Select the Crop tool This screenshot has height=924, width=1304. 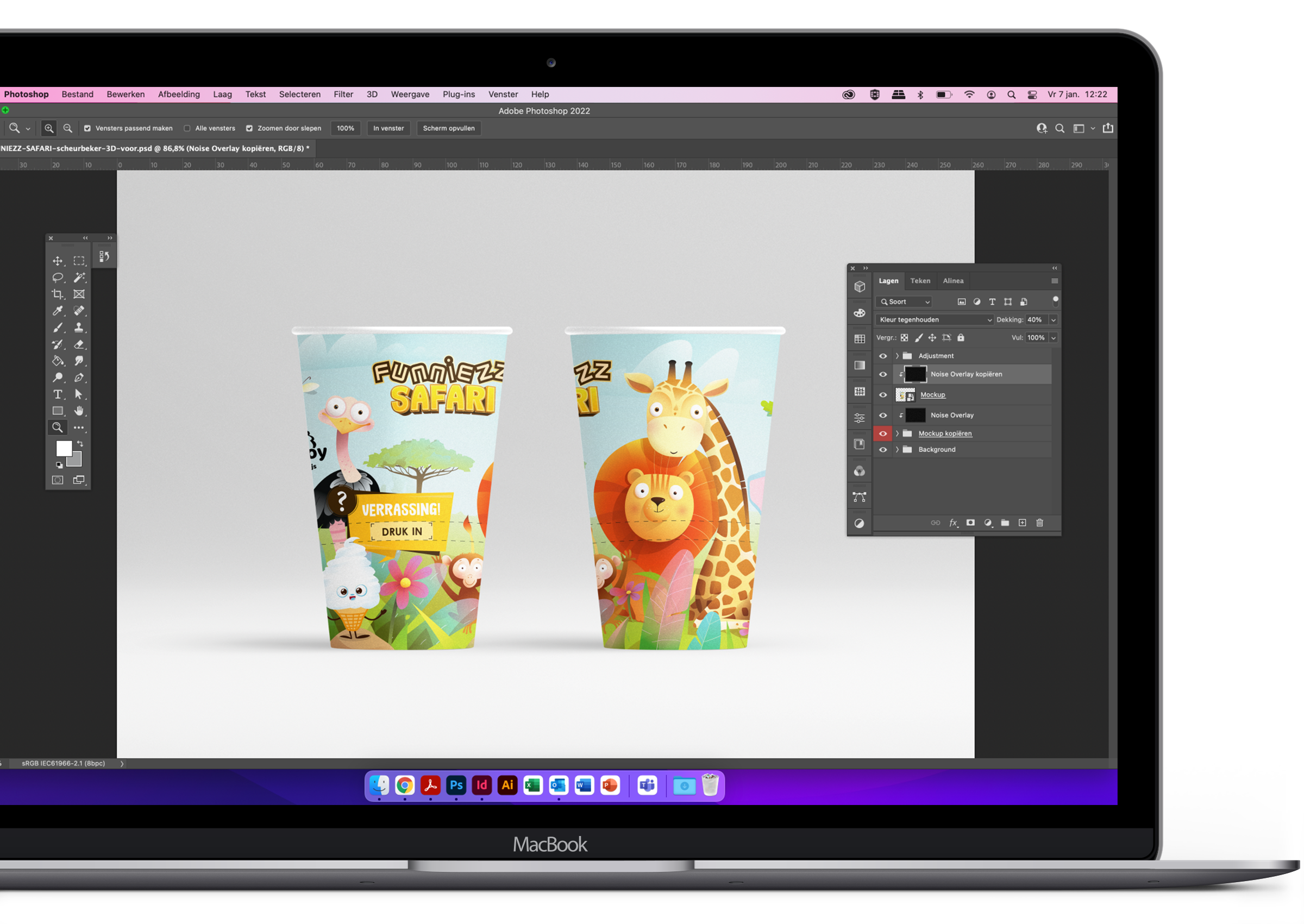coord(58,294)
